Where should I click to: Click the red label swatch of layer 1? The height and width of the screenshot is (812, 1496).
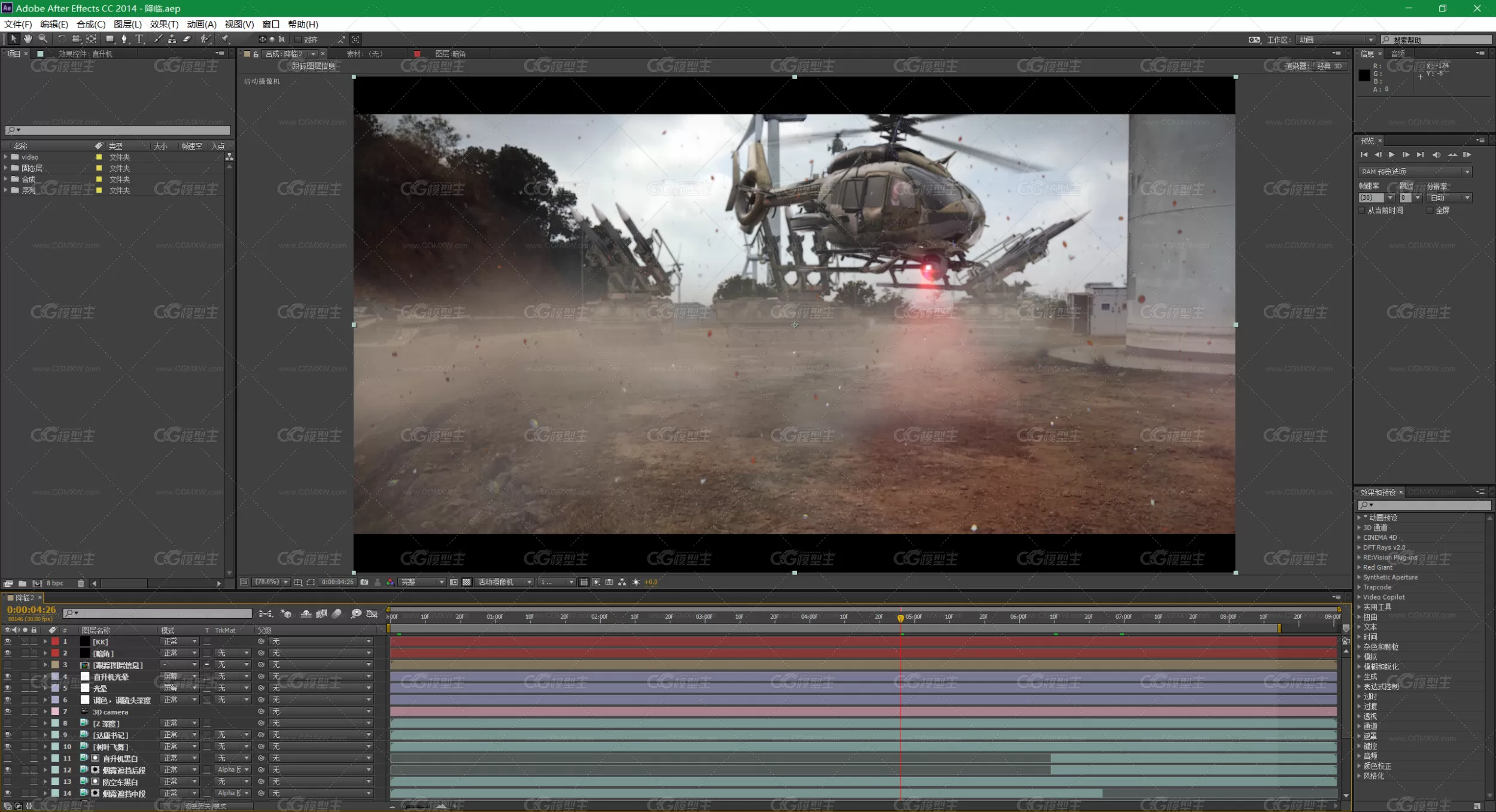55,641
